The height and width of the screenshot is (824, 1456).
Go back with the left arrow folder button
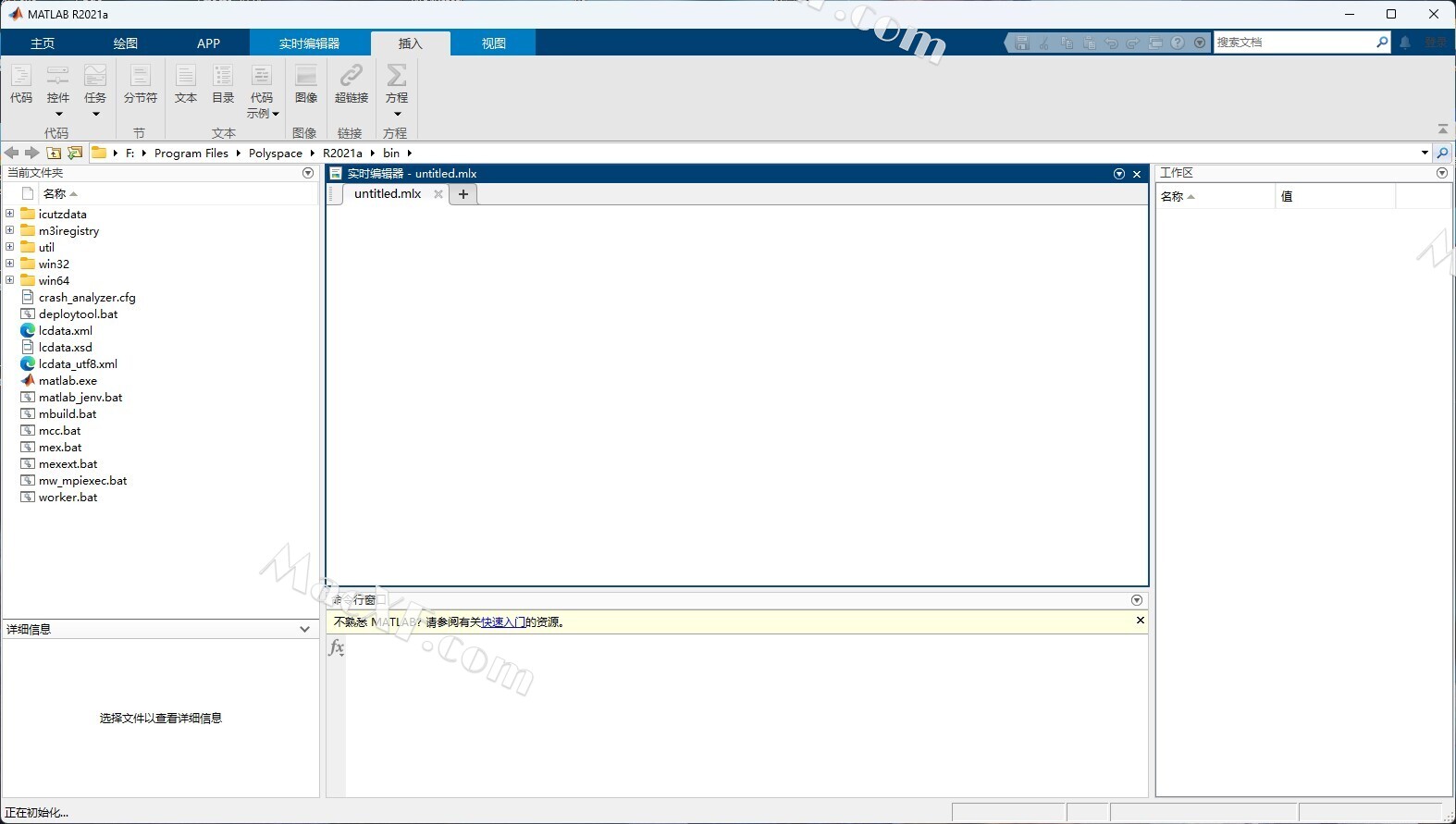click(x=11, y=153)
